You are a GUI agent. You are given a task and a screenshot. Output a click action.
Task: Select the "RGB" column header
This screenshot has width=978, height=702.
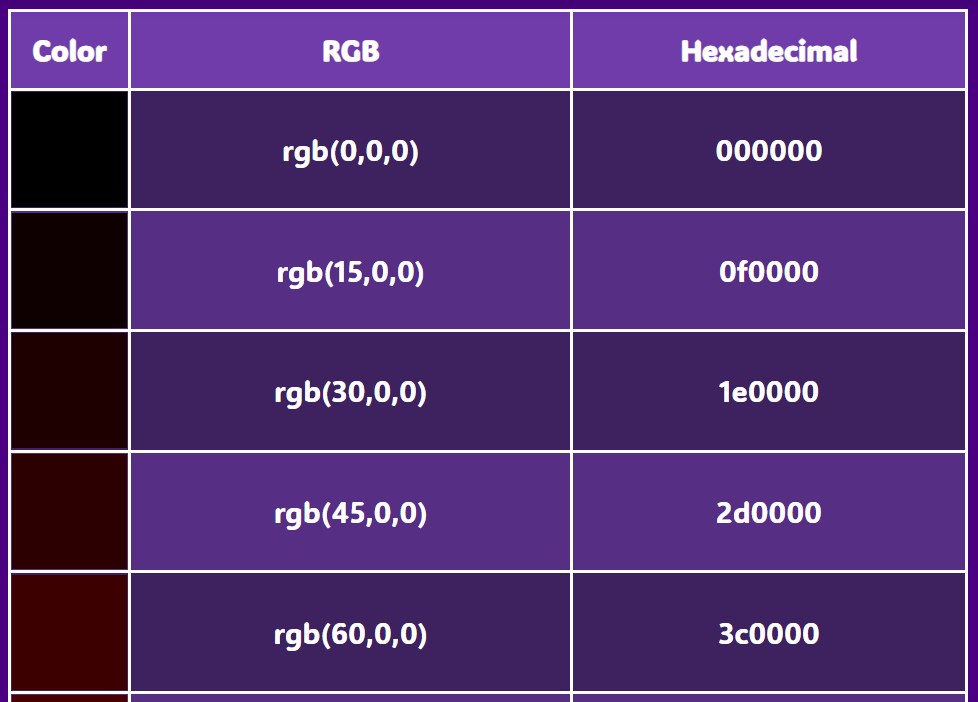coord(350,51)
